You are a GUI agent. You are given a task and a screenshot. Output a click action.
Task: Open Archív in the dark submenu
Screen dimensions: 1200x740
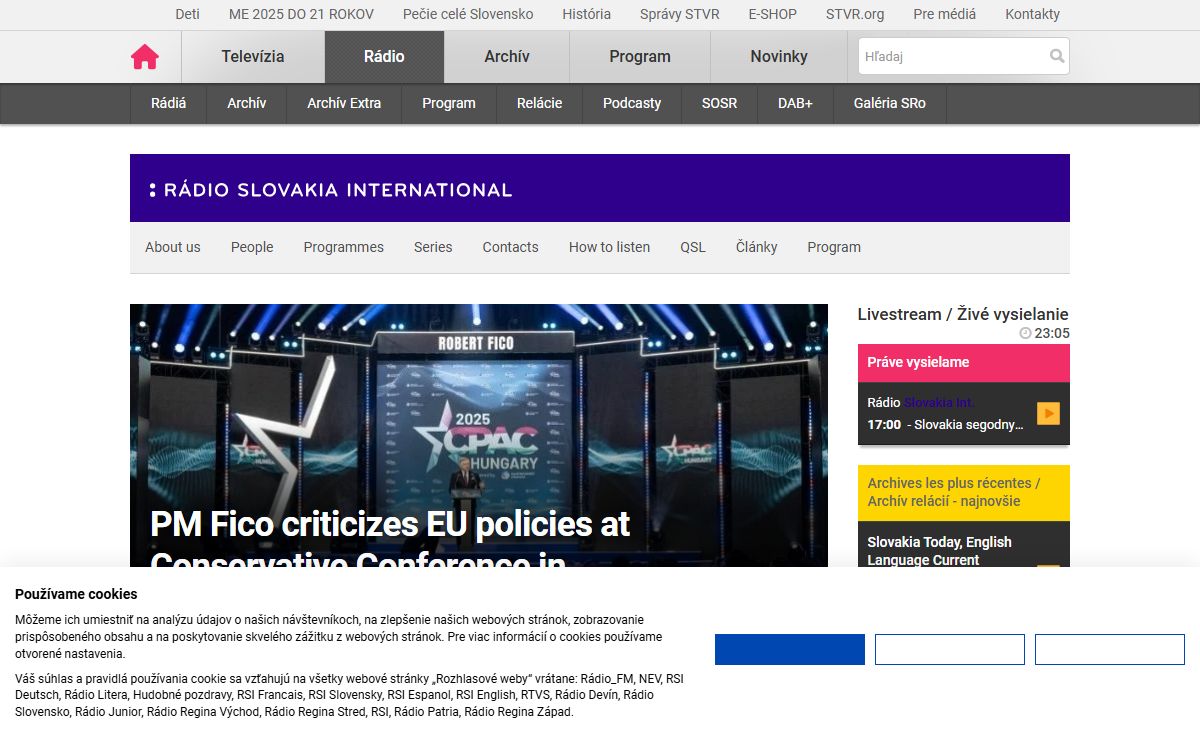(247, 103)
